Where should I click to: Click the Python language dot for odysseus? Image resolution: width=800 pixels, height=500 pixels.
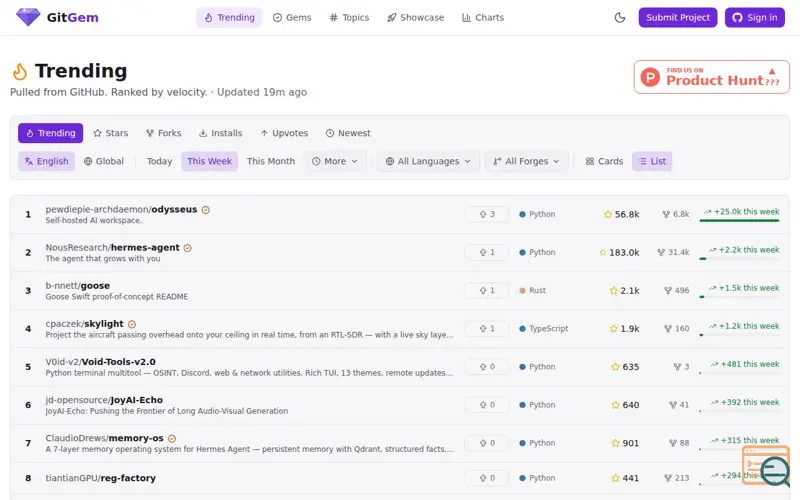(x=522, y=214)
